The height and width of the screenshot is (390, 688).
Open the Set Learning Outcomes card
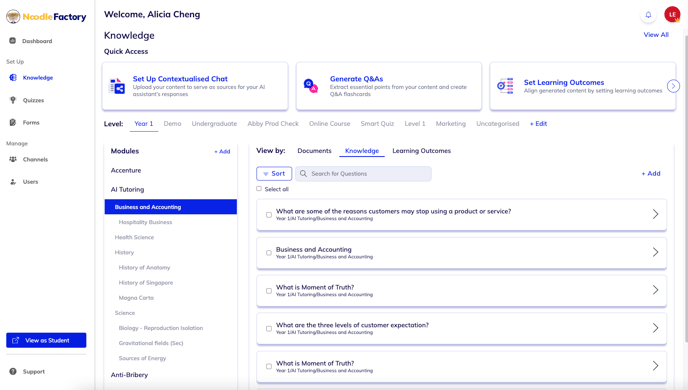582,86
